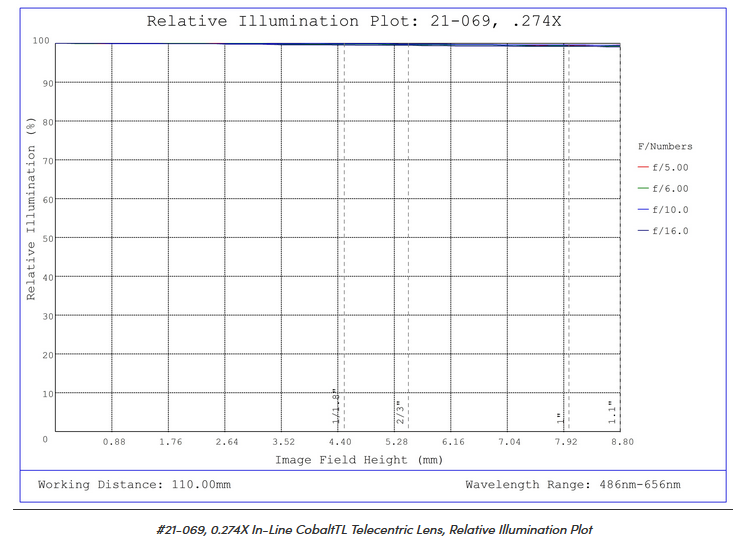
Task: Select the Wavelength Range 486nm-656nm text
Action: click(572, 485)
